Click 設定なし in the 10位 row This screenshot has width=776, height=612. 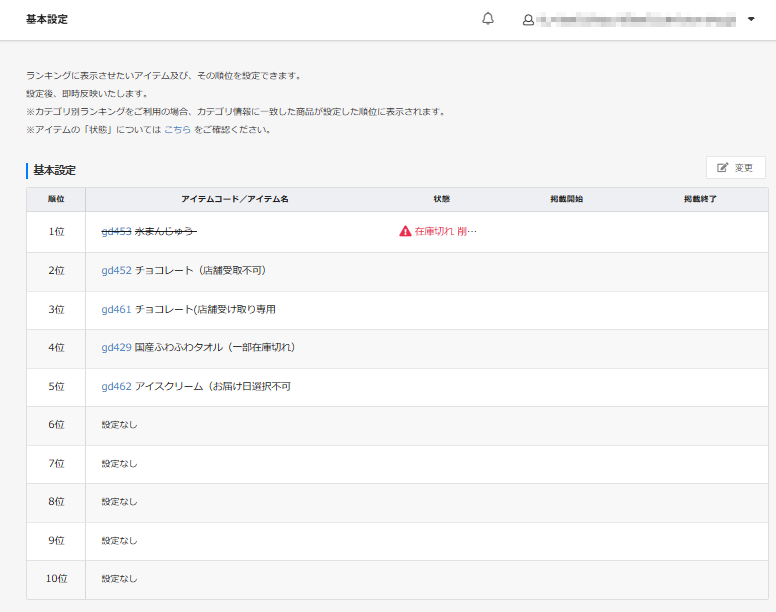pyautogui.click(x=119, y=579)
